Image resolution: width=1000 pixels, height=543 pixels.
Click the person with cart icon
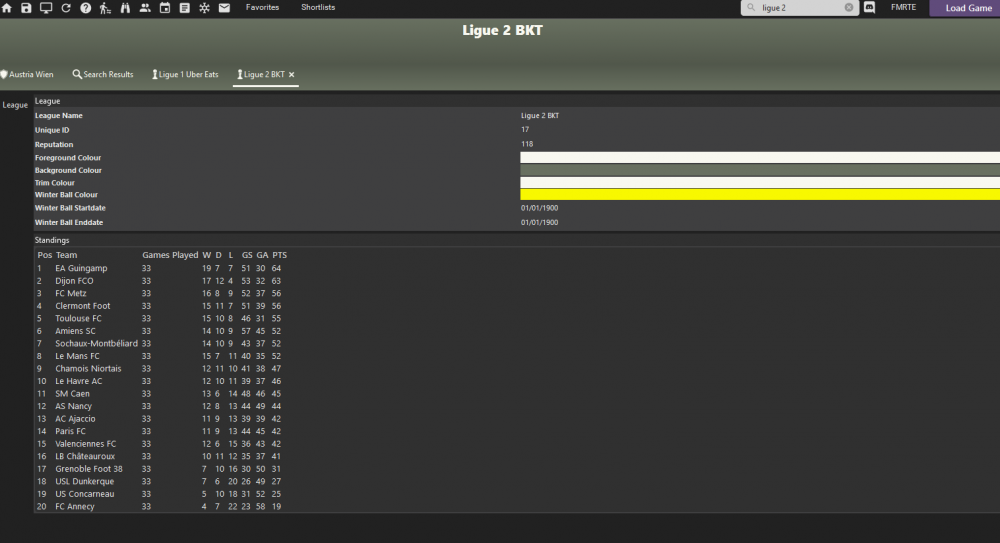pyautogui.click(x=105, y=8)
